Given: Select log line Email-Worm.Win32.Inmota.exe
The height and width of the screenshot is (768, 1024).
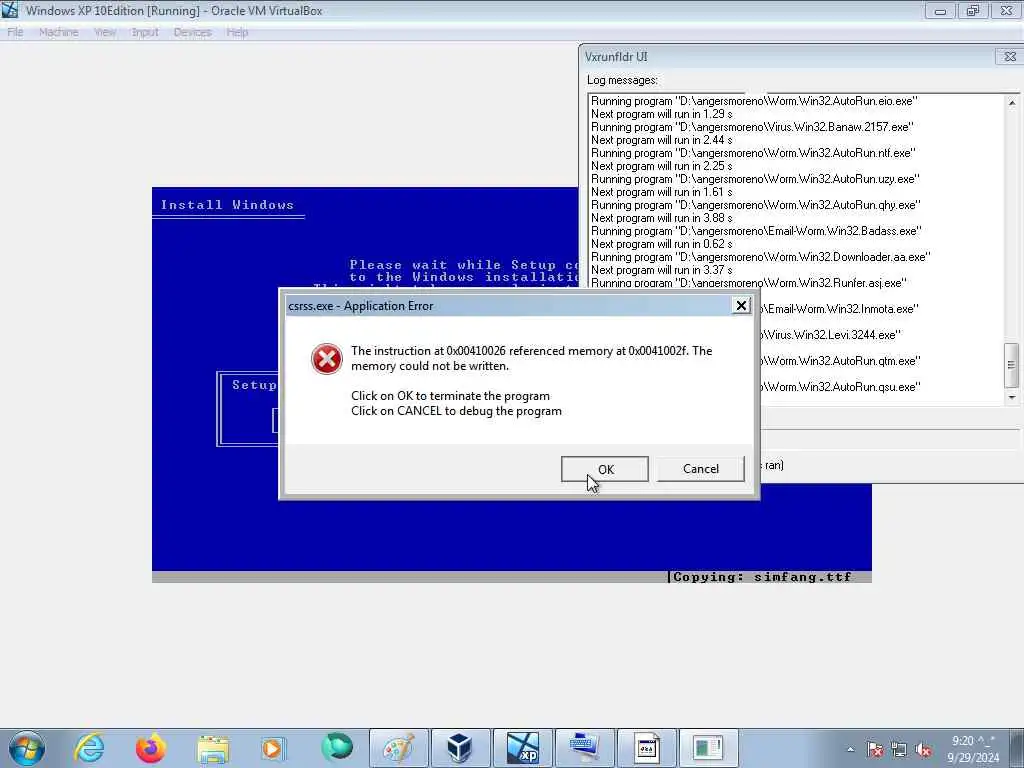Looking at the screenshot, I should [x=840, y=309].
